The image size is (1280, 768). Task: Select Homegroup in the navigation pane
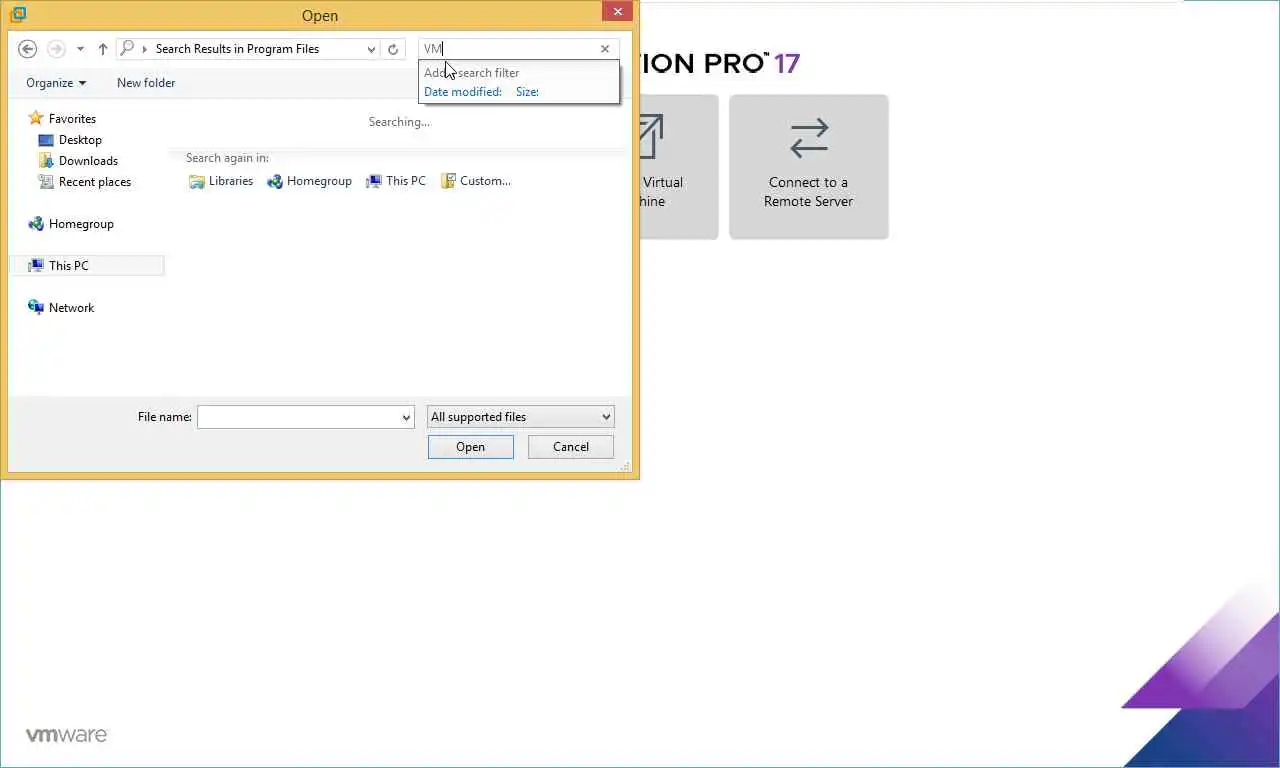[x=81, y=224]
